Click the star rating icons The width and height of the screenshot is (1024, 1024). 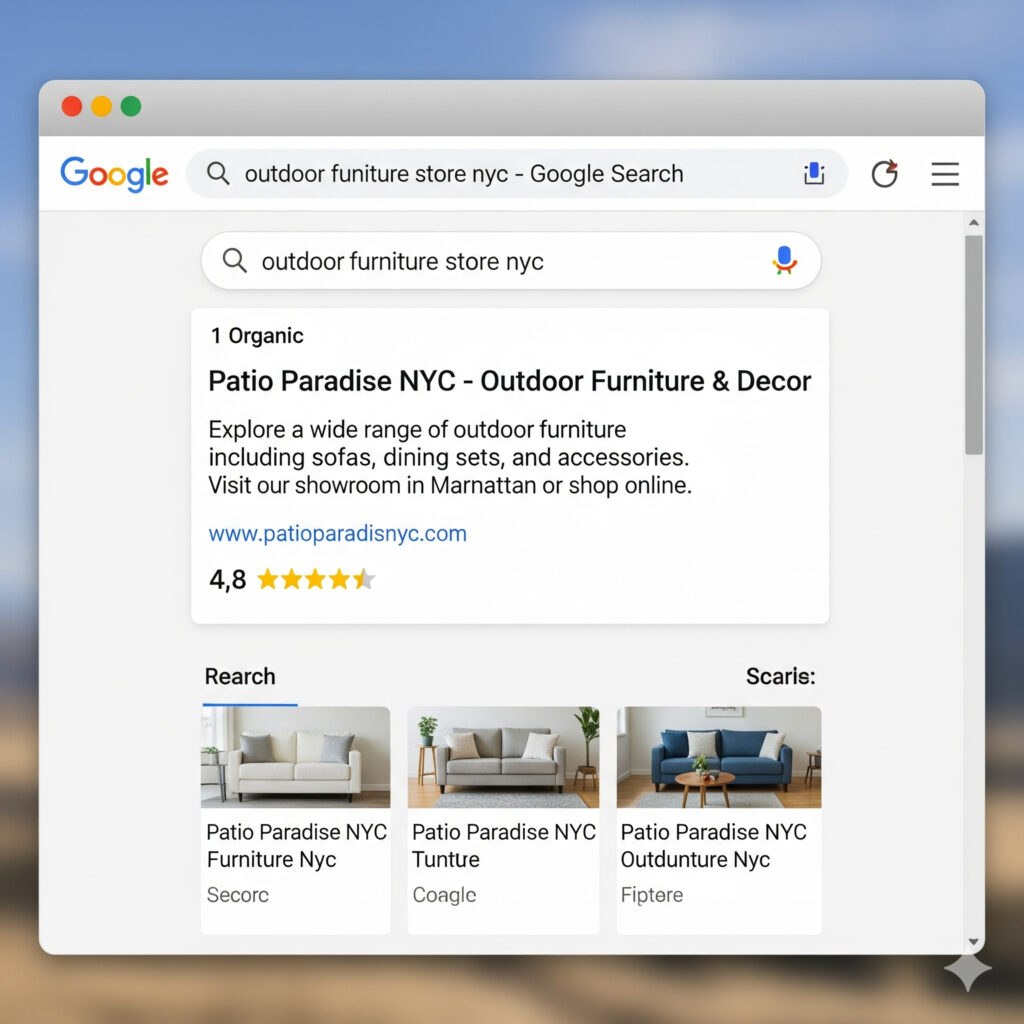point(316,579)
